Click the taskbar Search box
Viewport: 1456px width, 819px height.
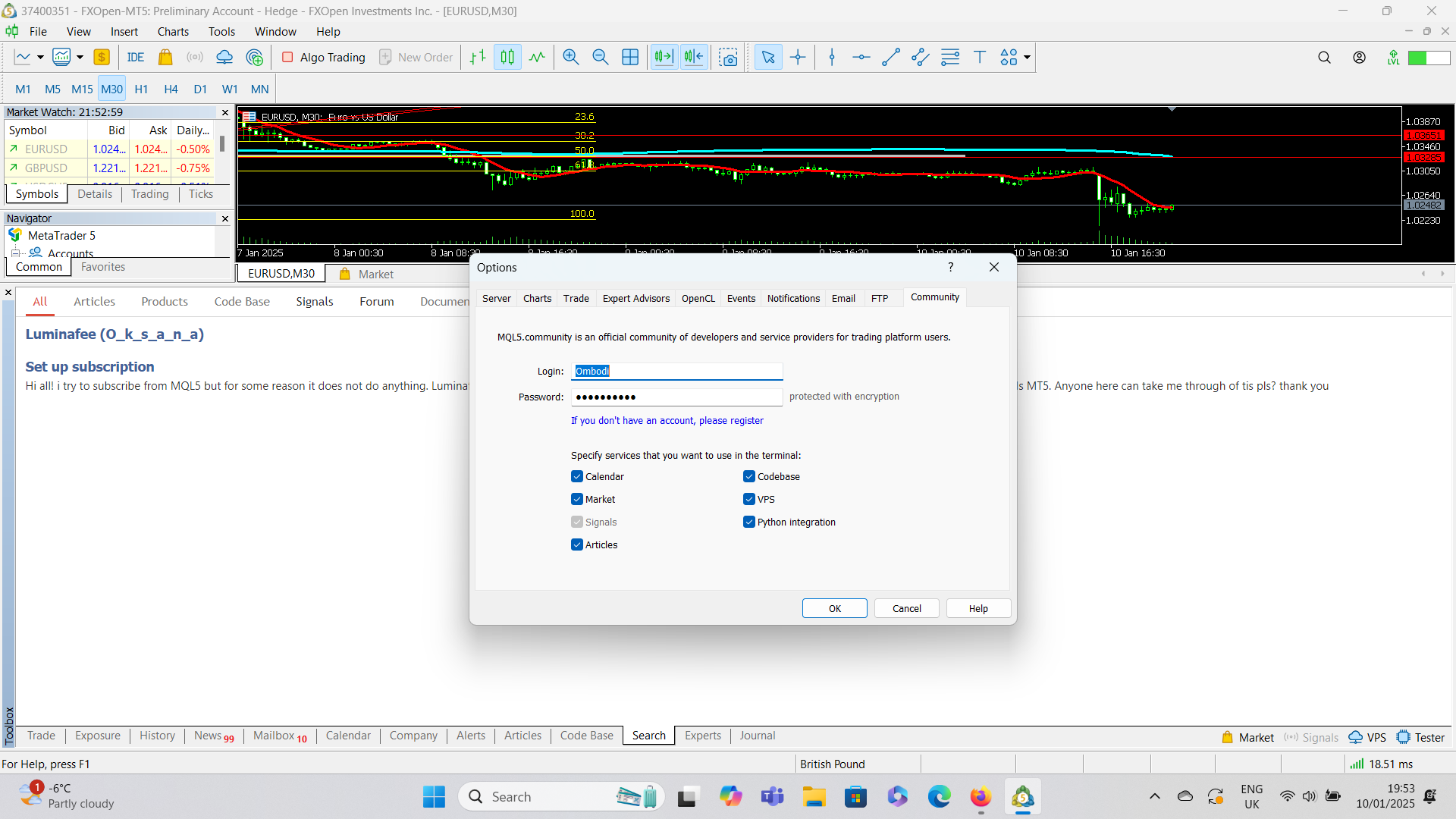pos(561,796)
